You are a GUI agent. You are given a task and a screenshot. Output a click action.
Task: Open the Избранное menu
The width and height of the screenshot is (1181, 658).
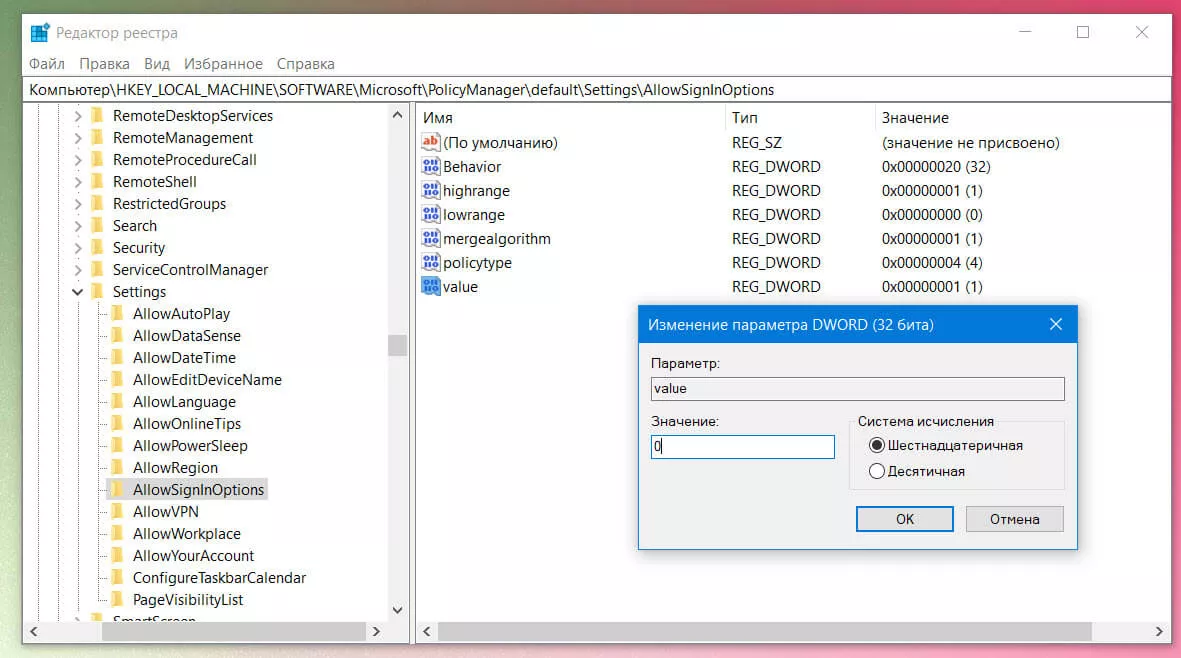(x=224, y=64)
